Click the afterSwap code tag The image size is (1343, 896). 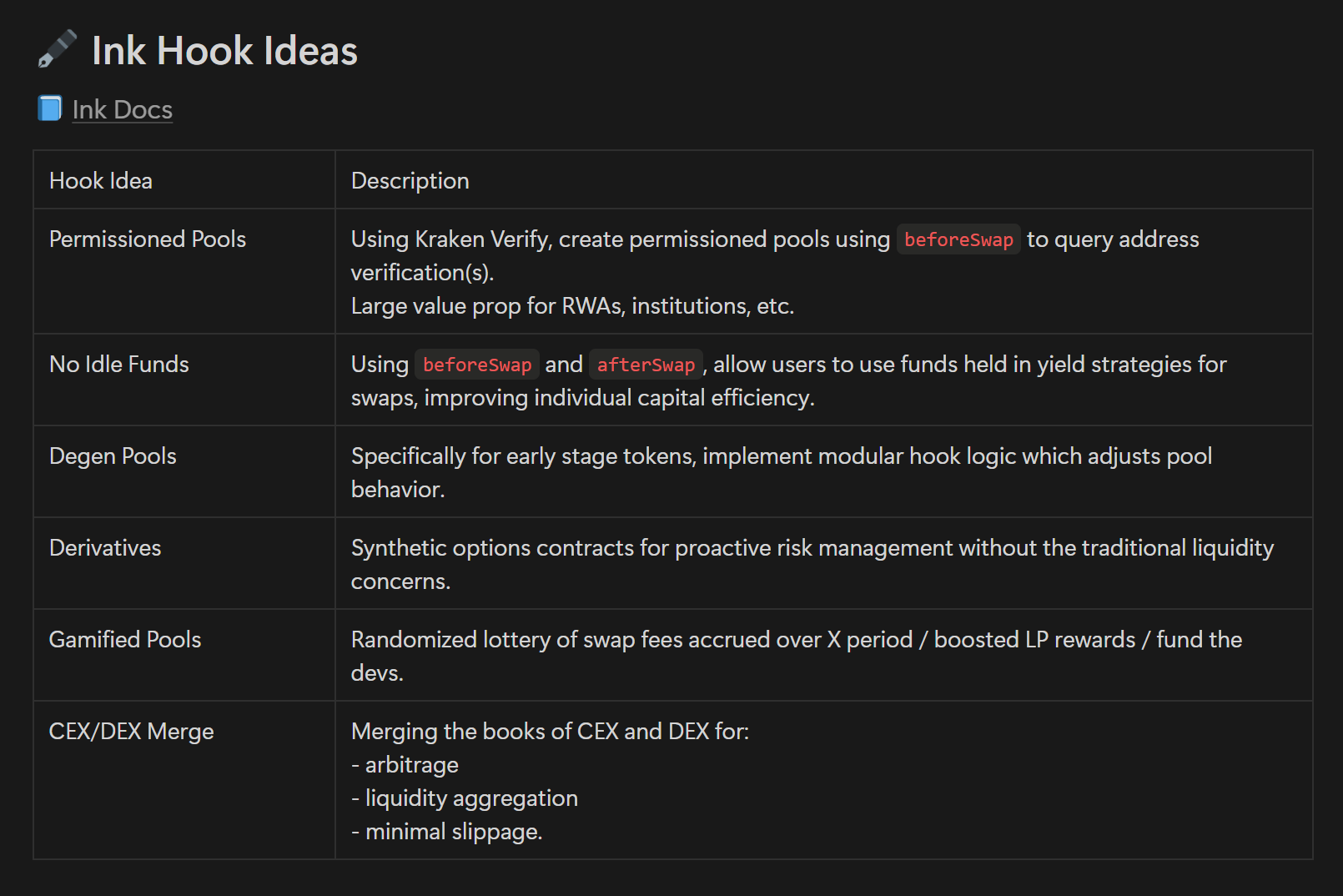click(646, 365)
